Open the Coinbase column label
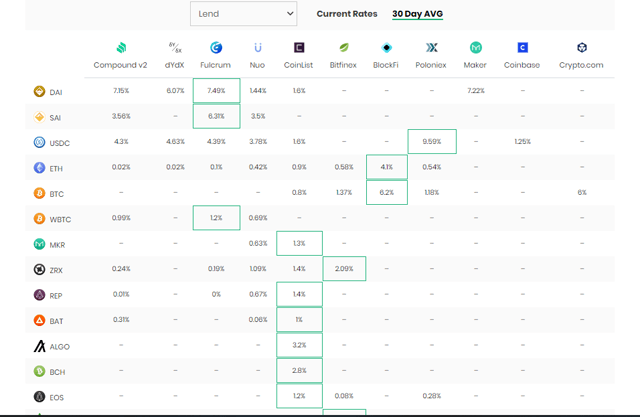Viewport: 640px width, 417px height. pos(522,65)
